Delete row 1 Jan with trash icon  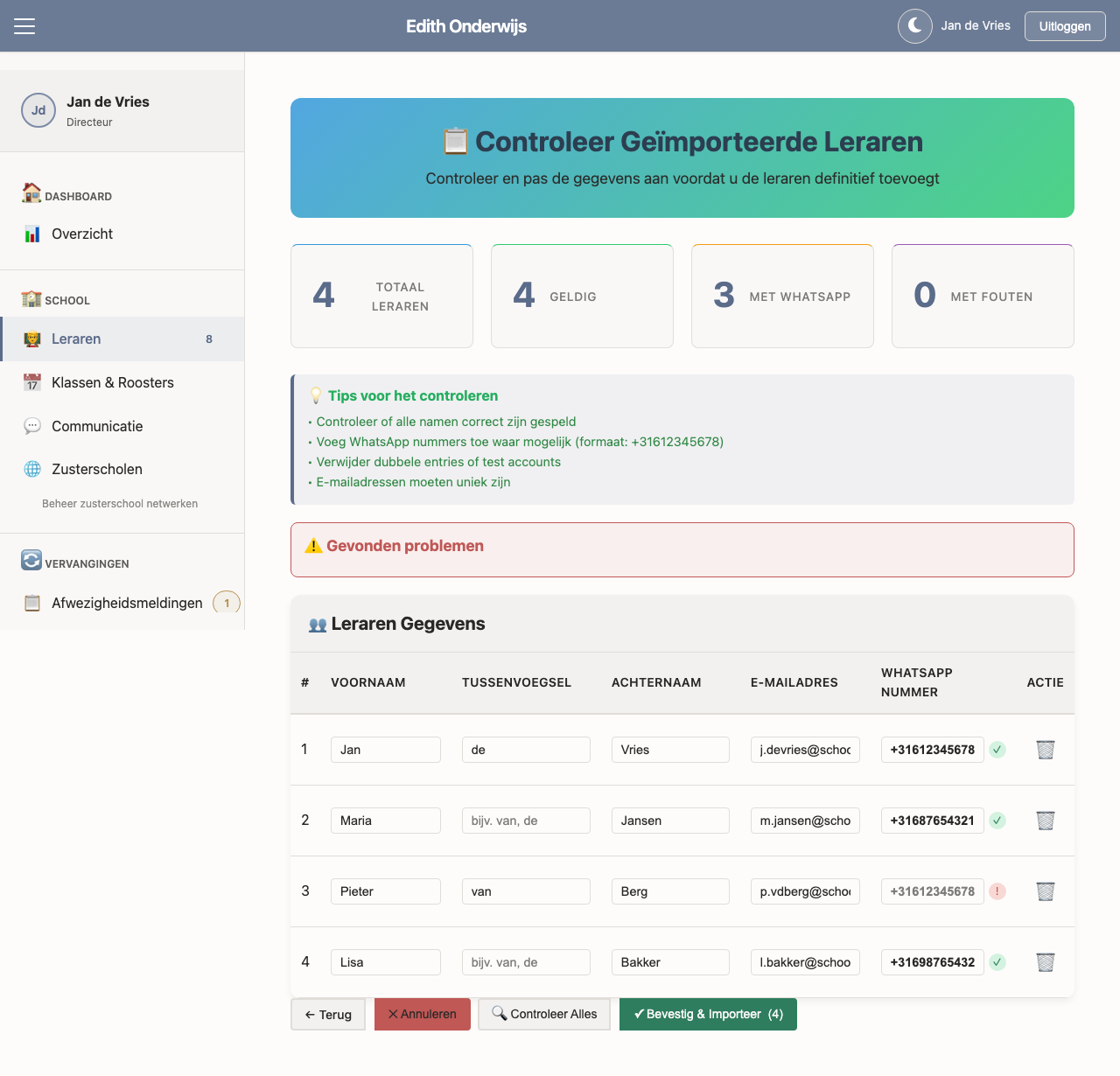point(1046,750)
